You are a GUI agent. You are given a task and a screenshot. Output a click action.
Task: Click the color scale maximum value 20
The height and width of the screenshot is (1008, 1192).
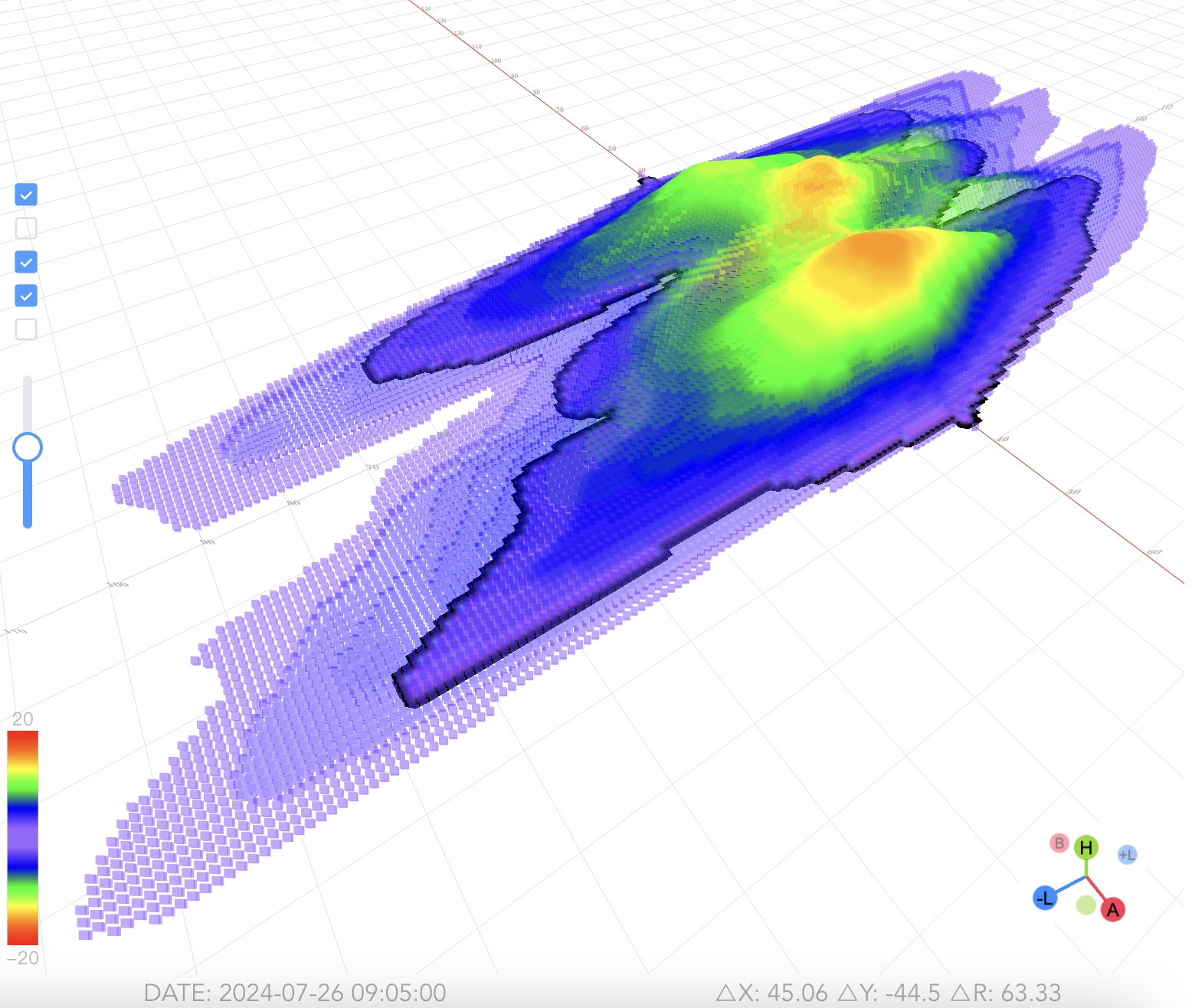(23, 719)
